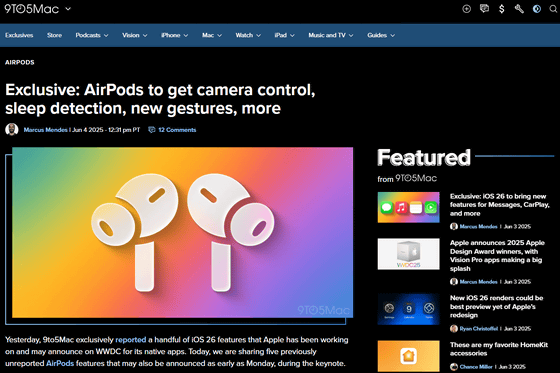Open the search magnifier icon
Viewport: 560px width, 373px height.
pyautogui.click(x=553, y=9)
